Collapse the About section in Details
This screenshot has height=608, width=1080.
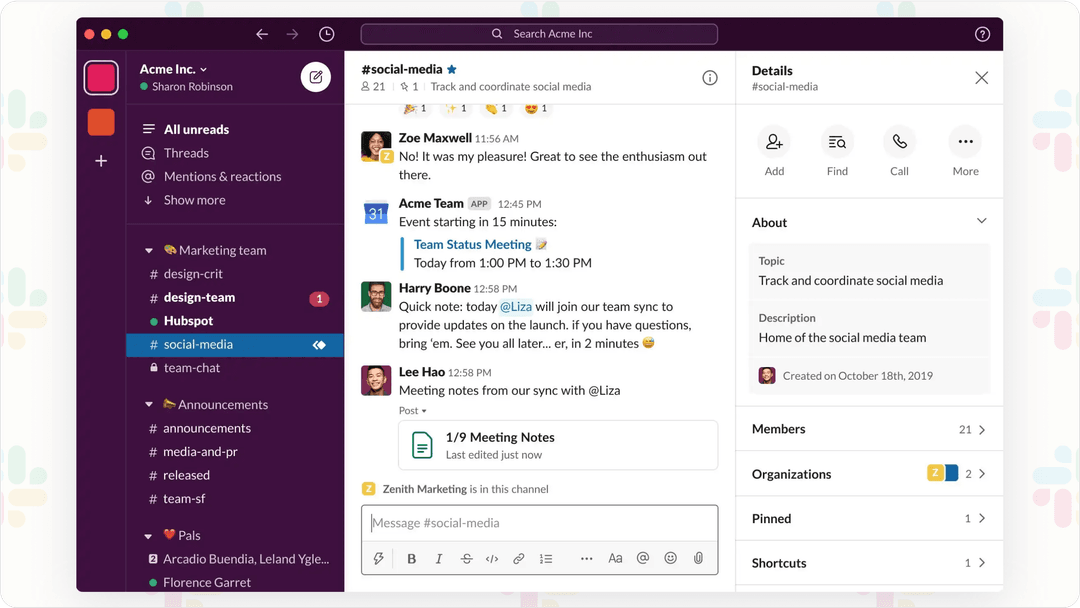coord(981,220)
